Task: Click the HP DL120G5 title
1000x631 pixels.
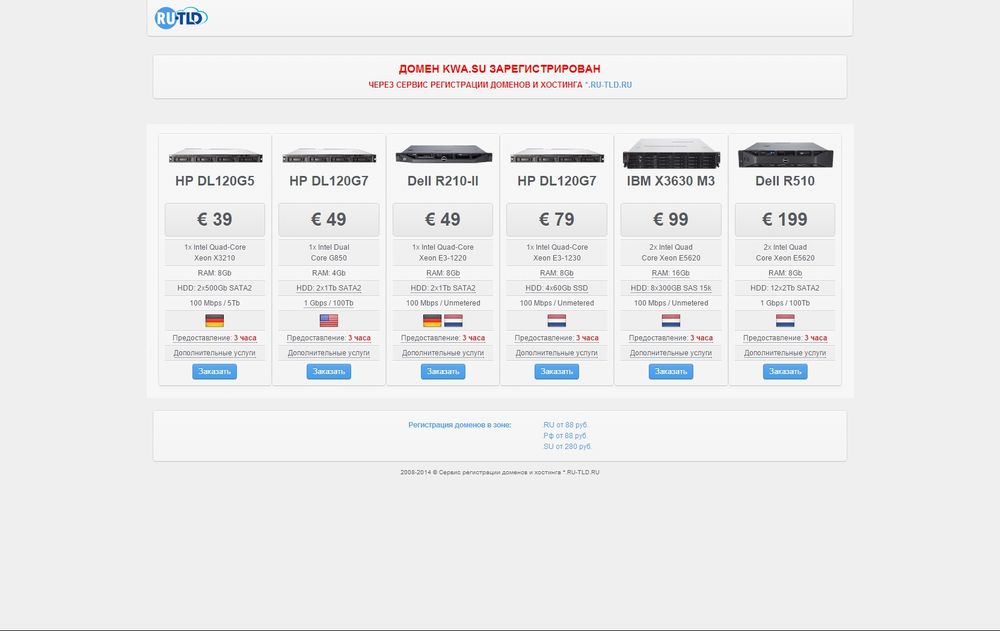Action: (x=215, y=181)
